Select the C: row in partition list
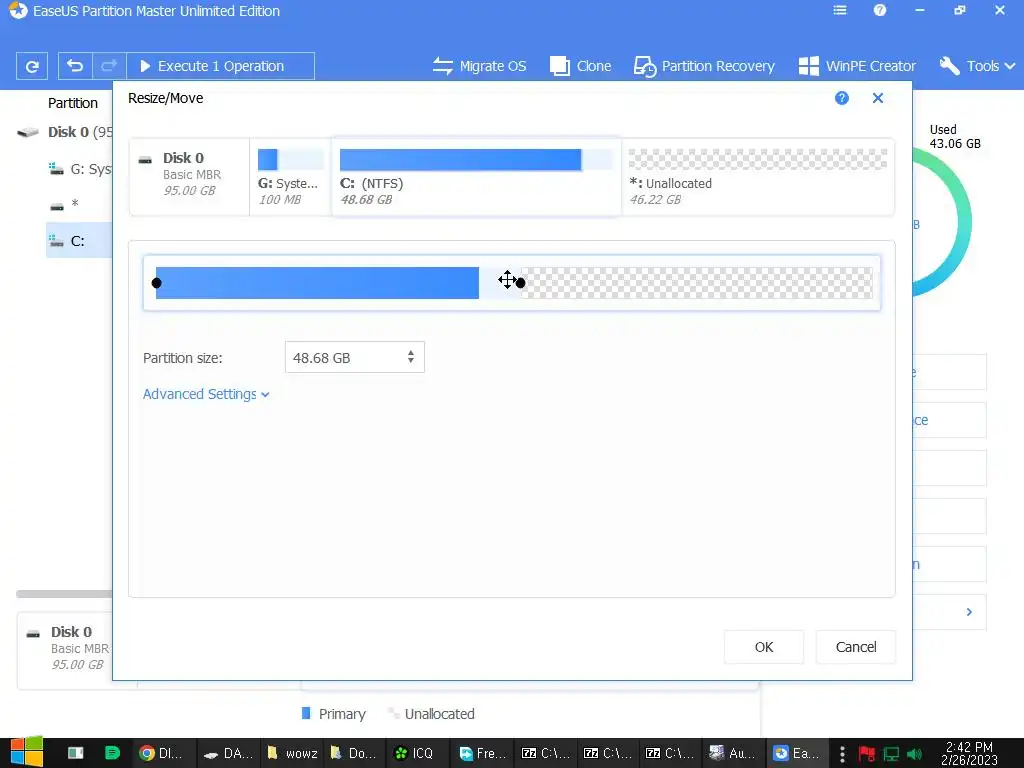1024x768 pixels. coord(79,240)
